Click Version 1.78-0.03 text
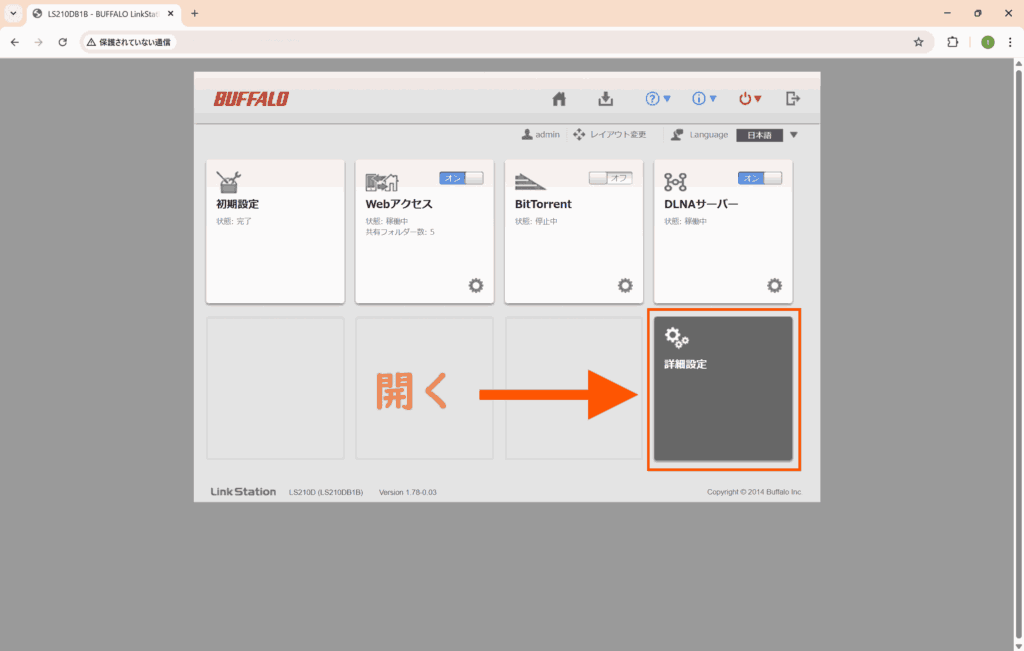This screenshot has width=1024, height=651. point(408,492)
